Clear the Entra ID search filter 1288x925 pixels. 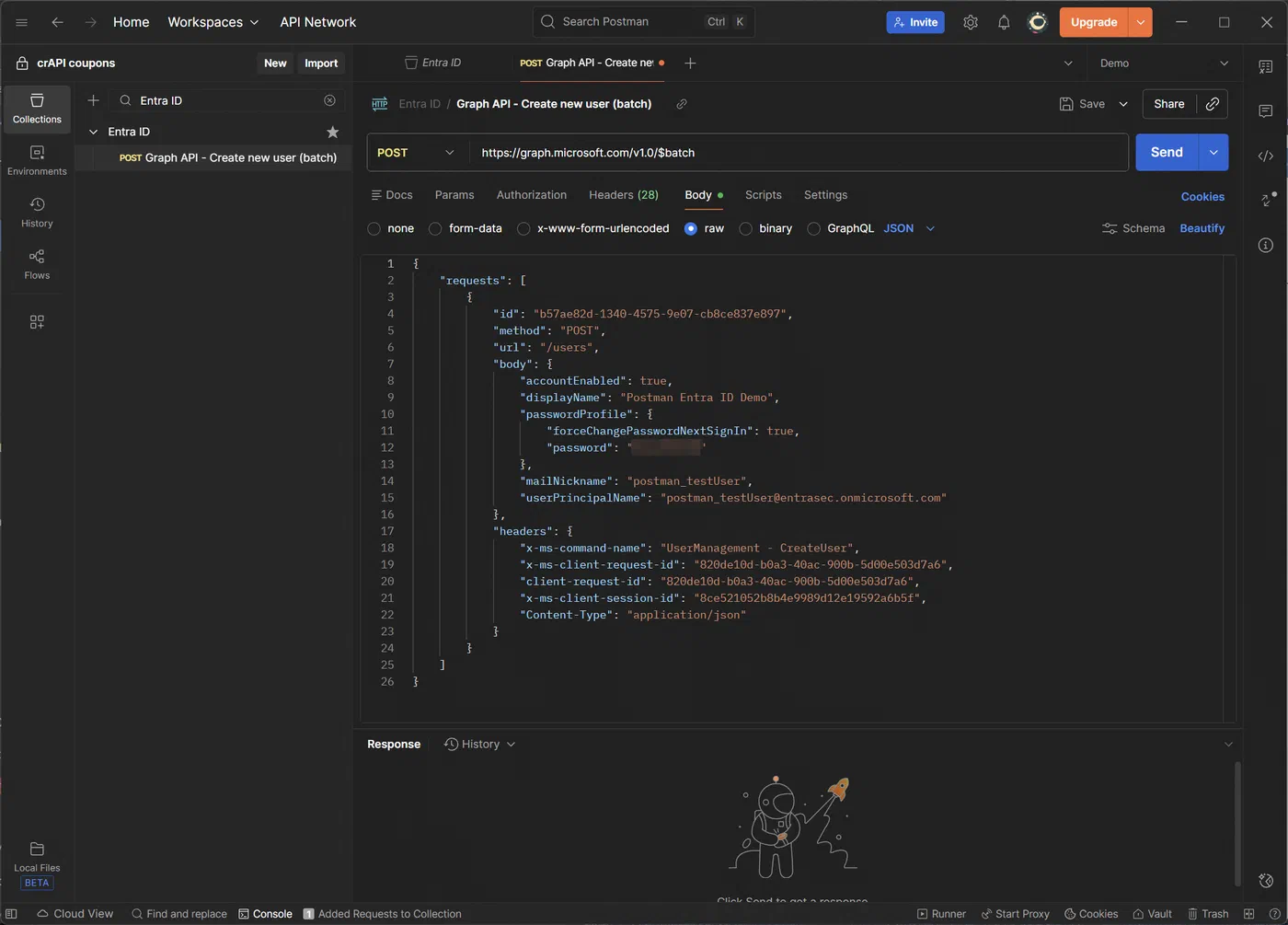click(x=329, y=100)
